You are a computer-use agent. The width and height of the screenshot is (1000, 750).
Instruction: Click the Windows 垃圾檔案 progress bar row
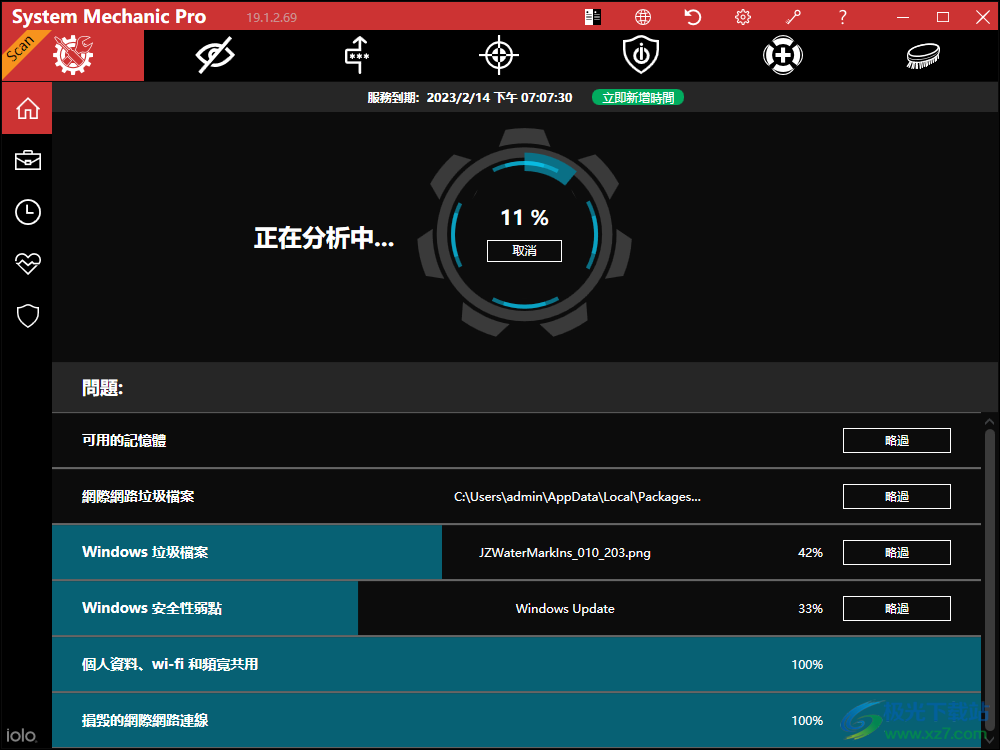click(517, 552)
